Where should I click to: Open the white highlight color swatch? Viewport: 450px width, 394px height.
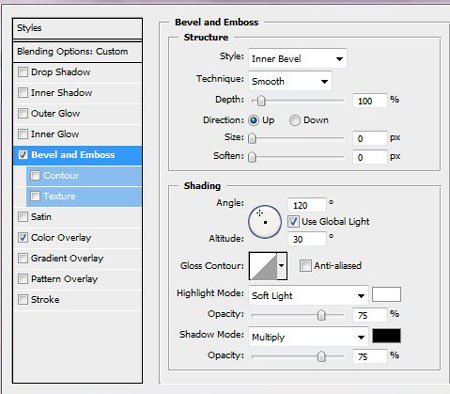(x=386, y=295)
